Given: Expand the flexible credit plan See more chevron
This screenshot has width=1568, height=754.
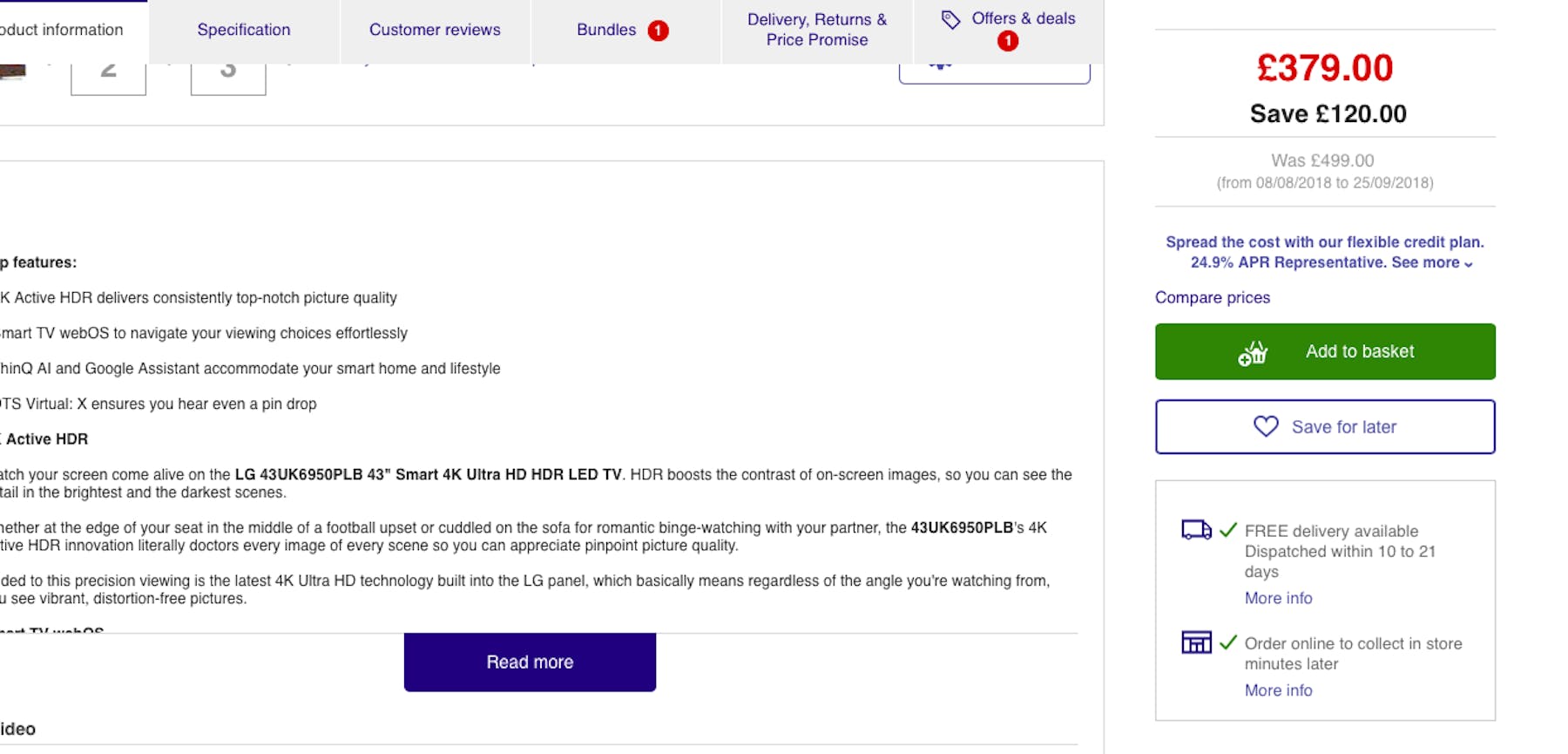Looking at the screenshot, I should [1469, 264].
